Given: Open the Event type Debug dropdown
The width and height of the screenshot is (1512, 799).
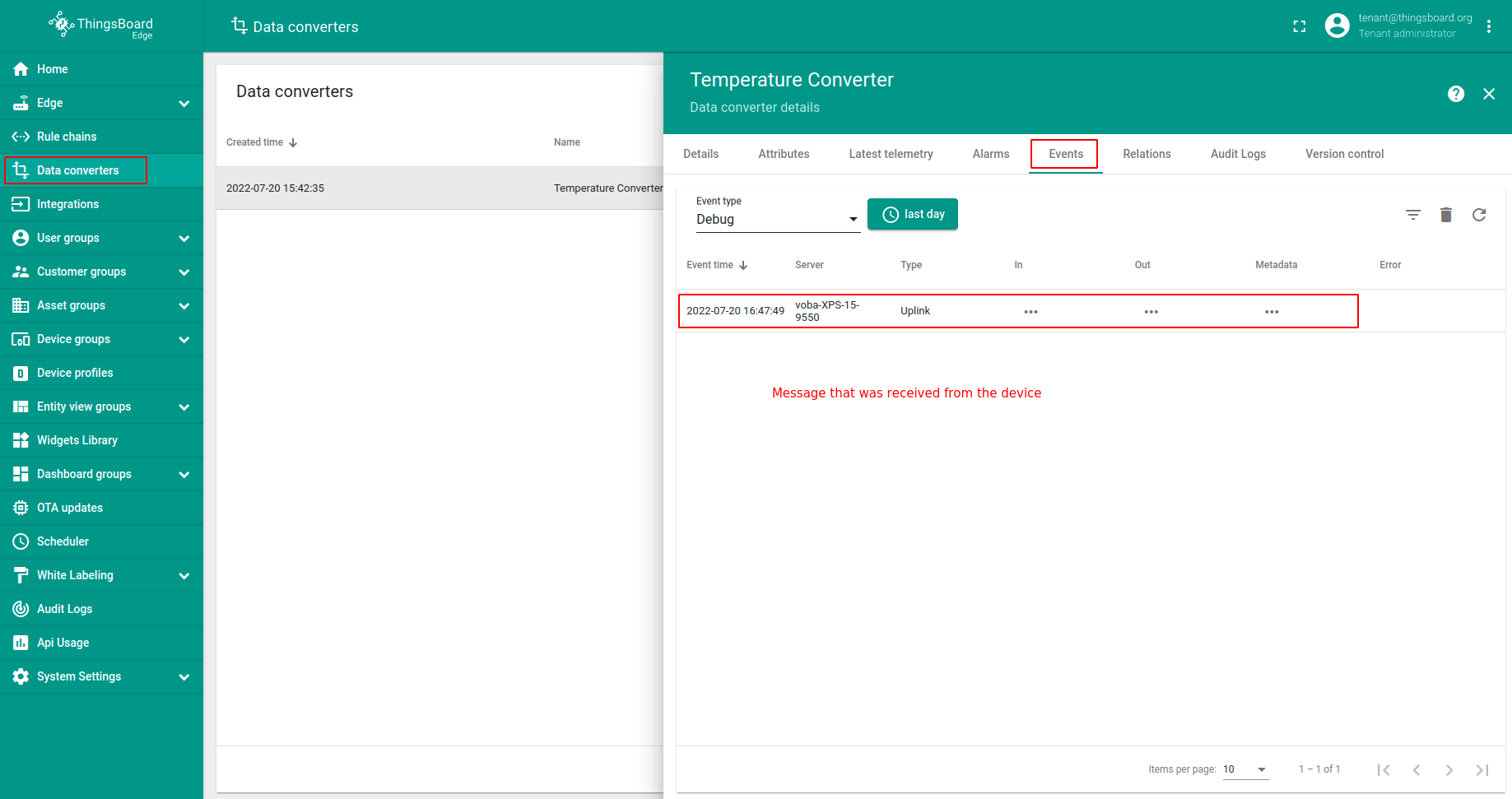Looking at the screenshot, I should tap(778, 219).
